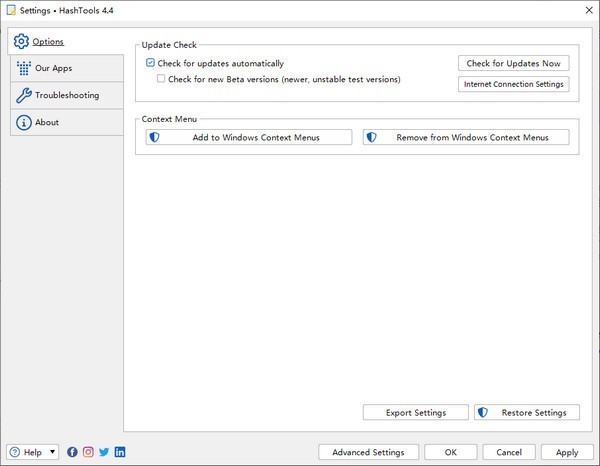Click the Options gear icon
The height and width of the screenshot is (466, 600).
click(21, 42)
